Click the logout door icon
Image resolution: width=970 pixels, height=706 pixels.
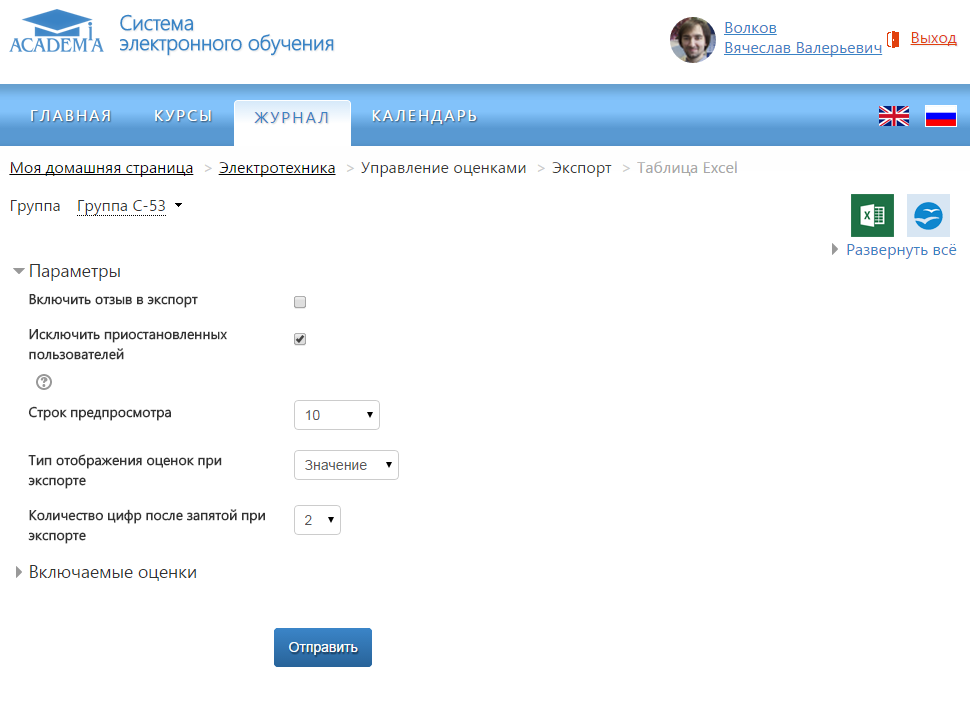(894, 39)
